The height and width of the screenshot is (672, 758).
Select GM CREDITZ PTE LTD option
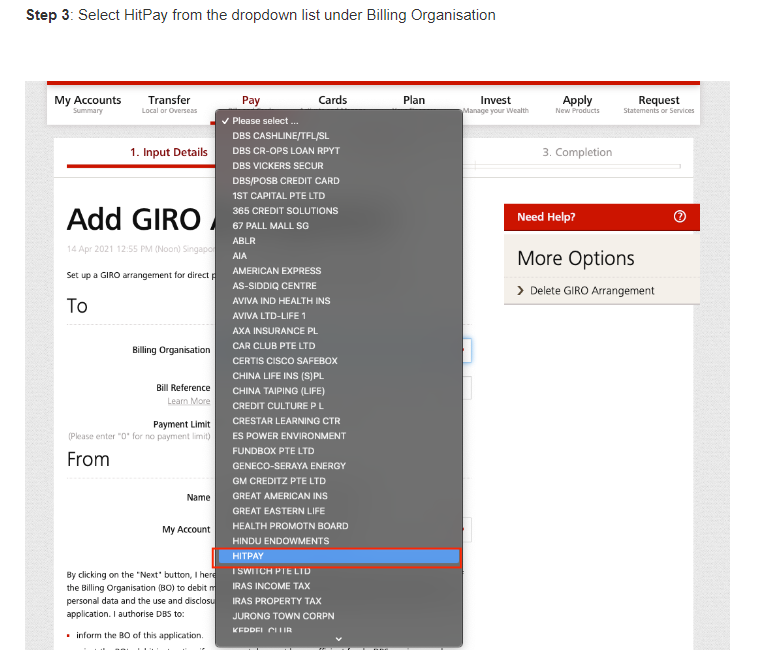click(x=339, y=481)
